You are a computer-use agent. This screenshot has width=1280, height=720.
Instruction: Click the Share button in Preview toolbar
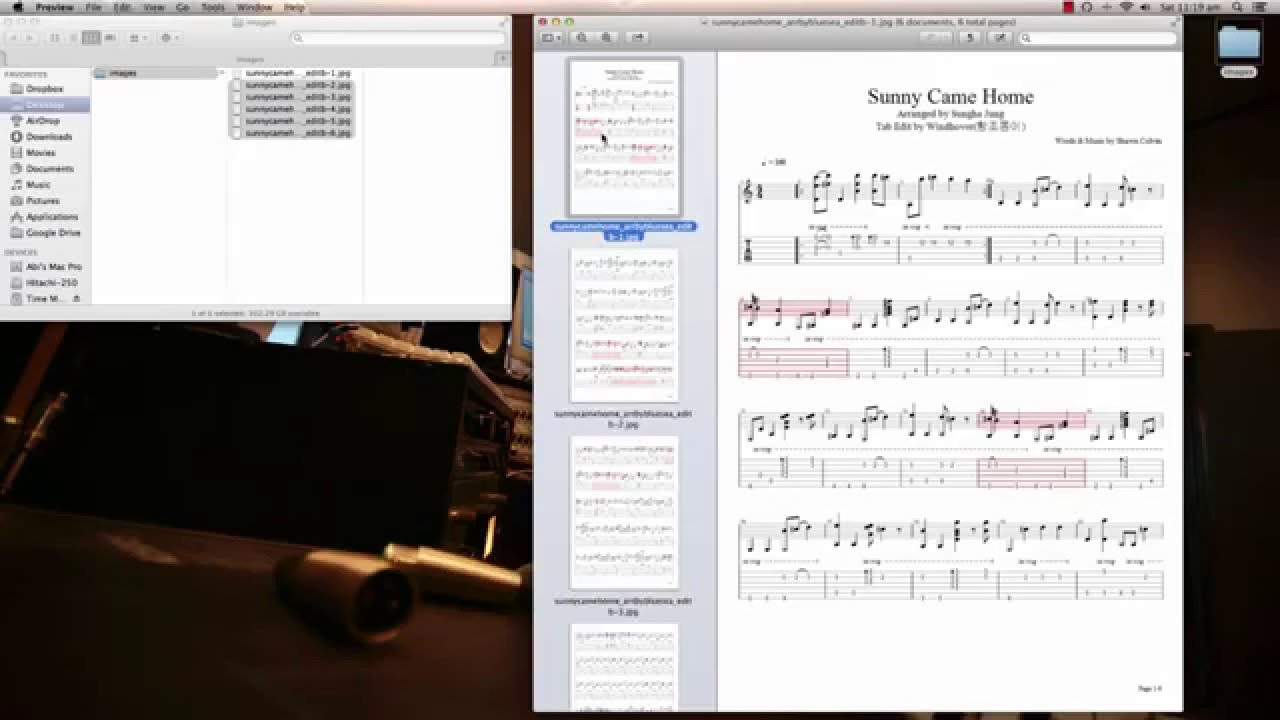[637, 38]
